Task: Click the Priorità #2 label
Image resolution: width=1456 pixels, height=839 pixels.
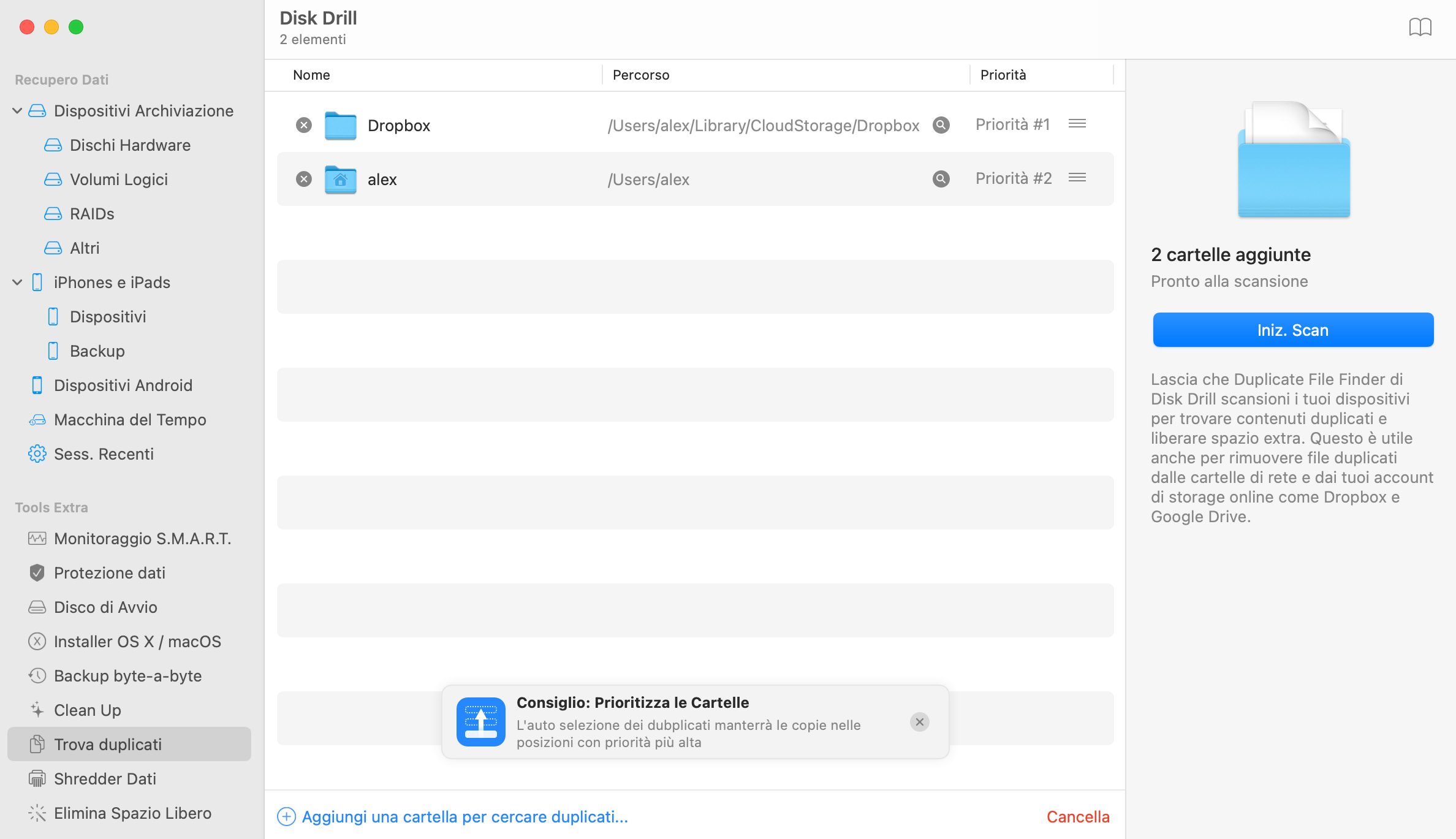Action: coord(1014,178)
